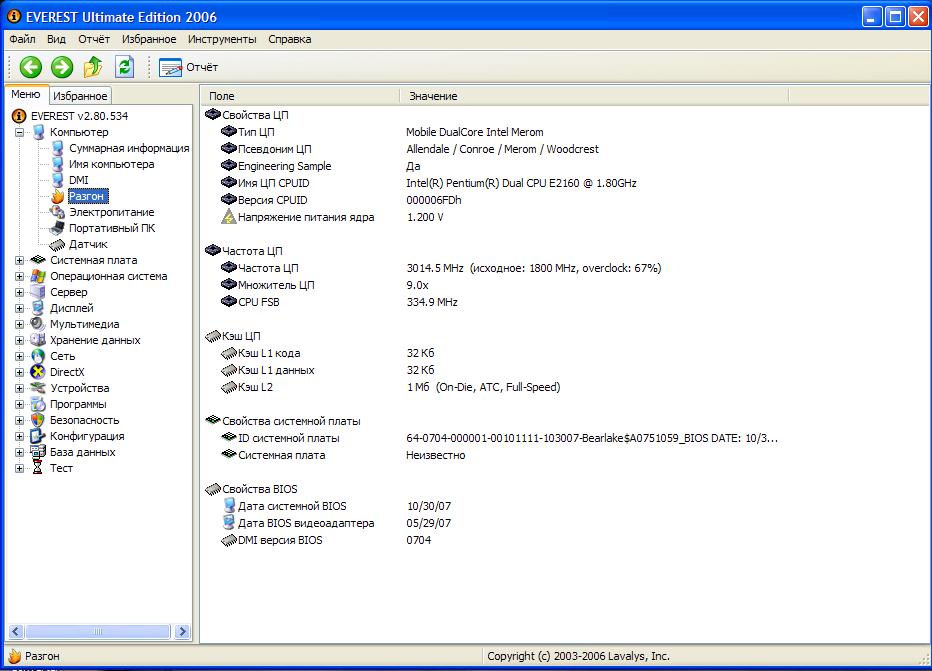Screen dimensions: 932x671
Task: Collapse the Компьютер tree node
Action: point(19,132)
